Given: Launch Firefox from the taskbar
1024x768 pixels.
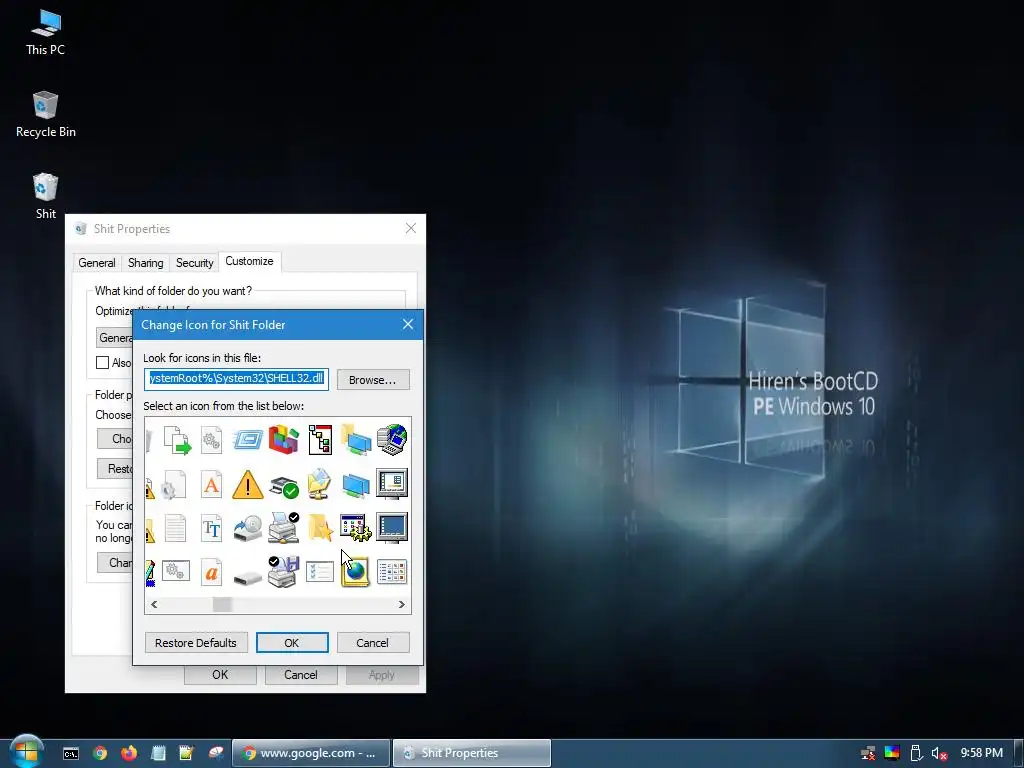Looking at the screenshot, I should (x=129, y=754).
